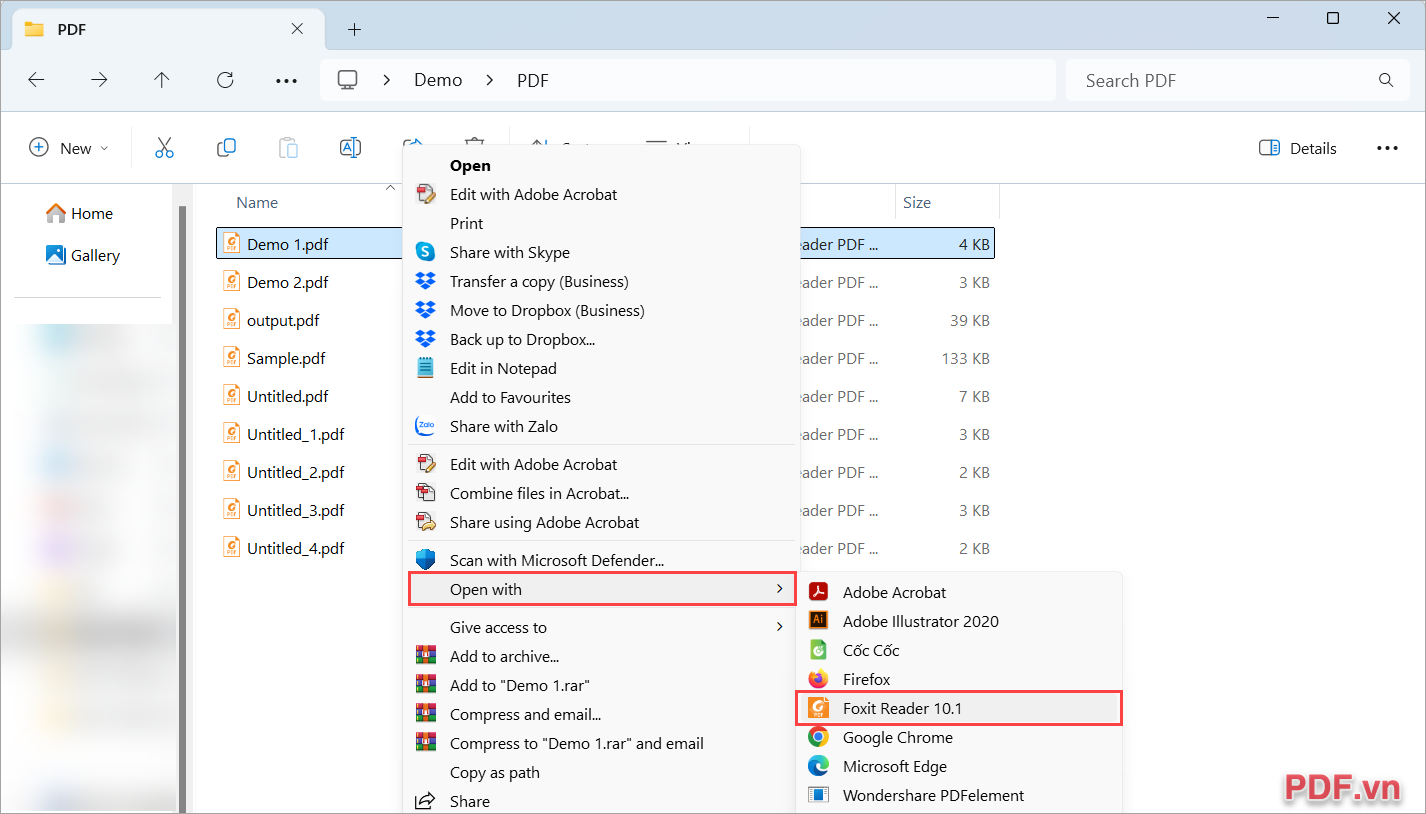Click PDF in the address breadcrumb
Screen dimensions: 1426x814
point(533,80)
